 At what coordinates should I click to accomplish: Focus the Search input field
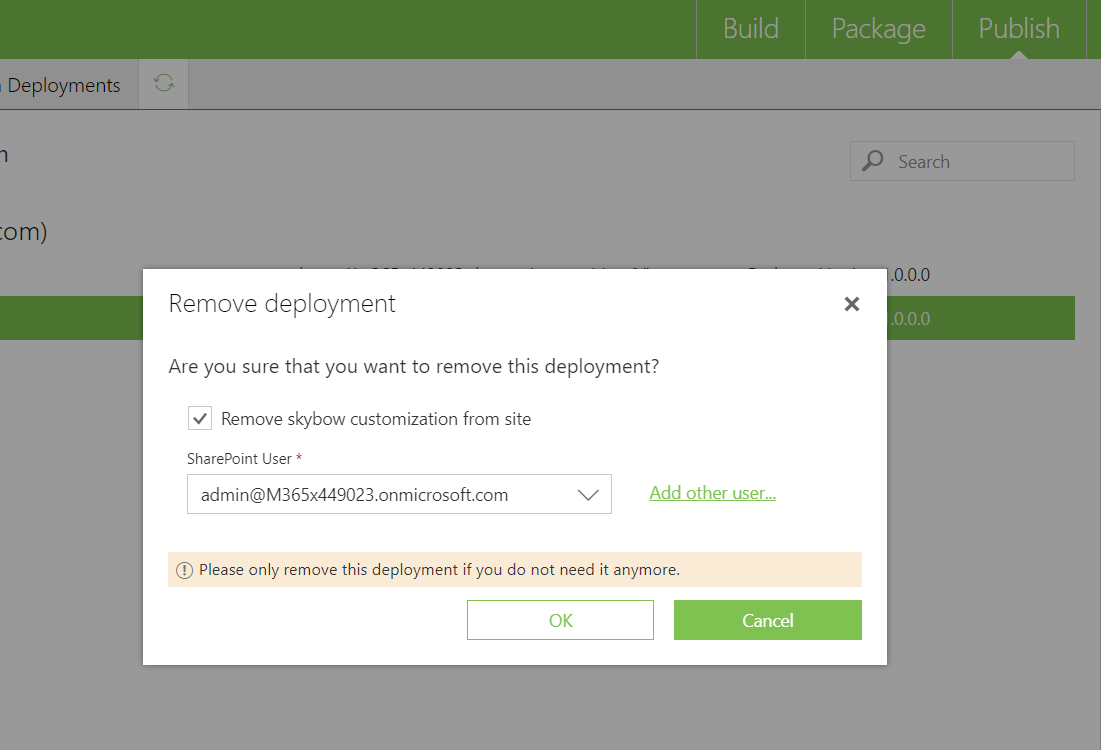[962, 162]
